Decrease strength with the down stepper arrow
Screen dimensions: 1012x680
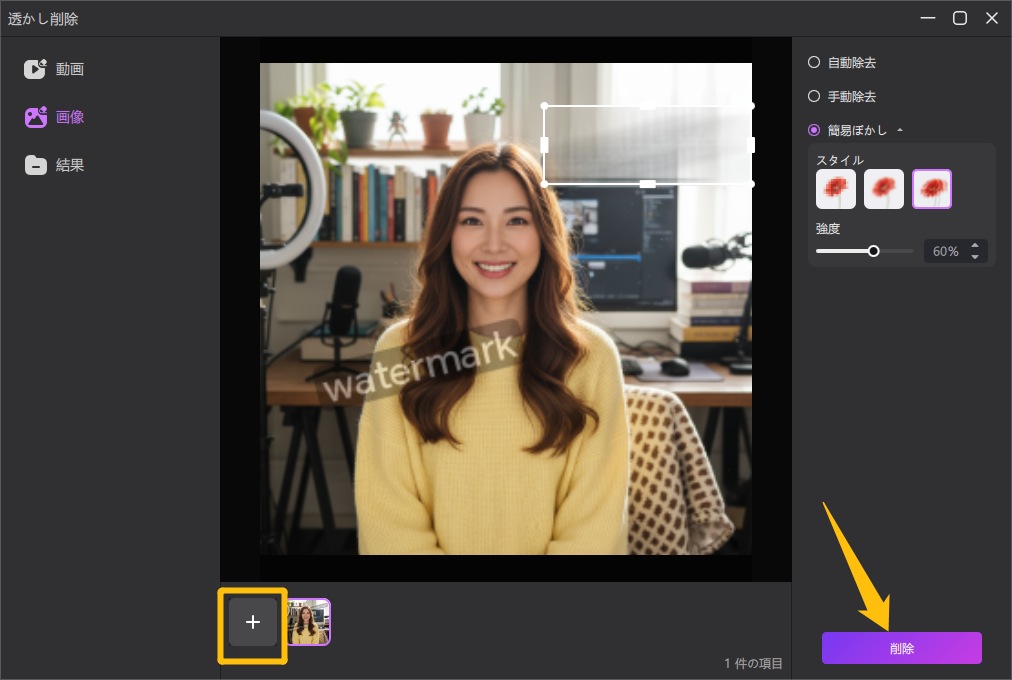(975, 257)
